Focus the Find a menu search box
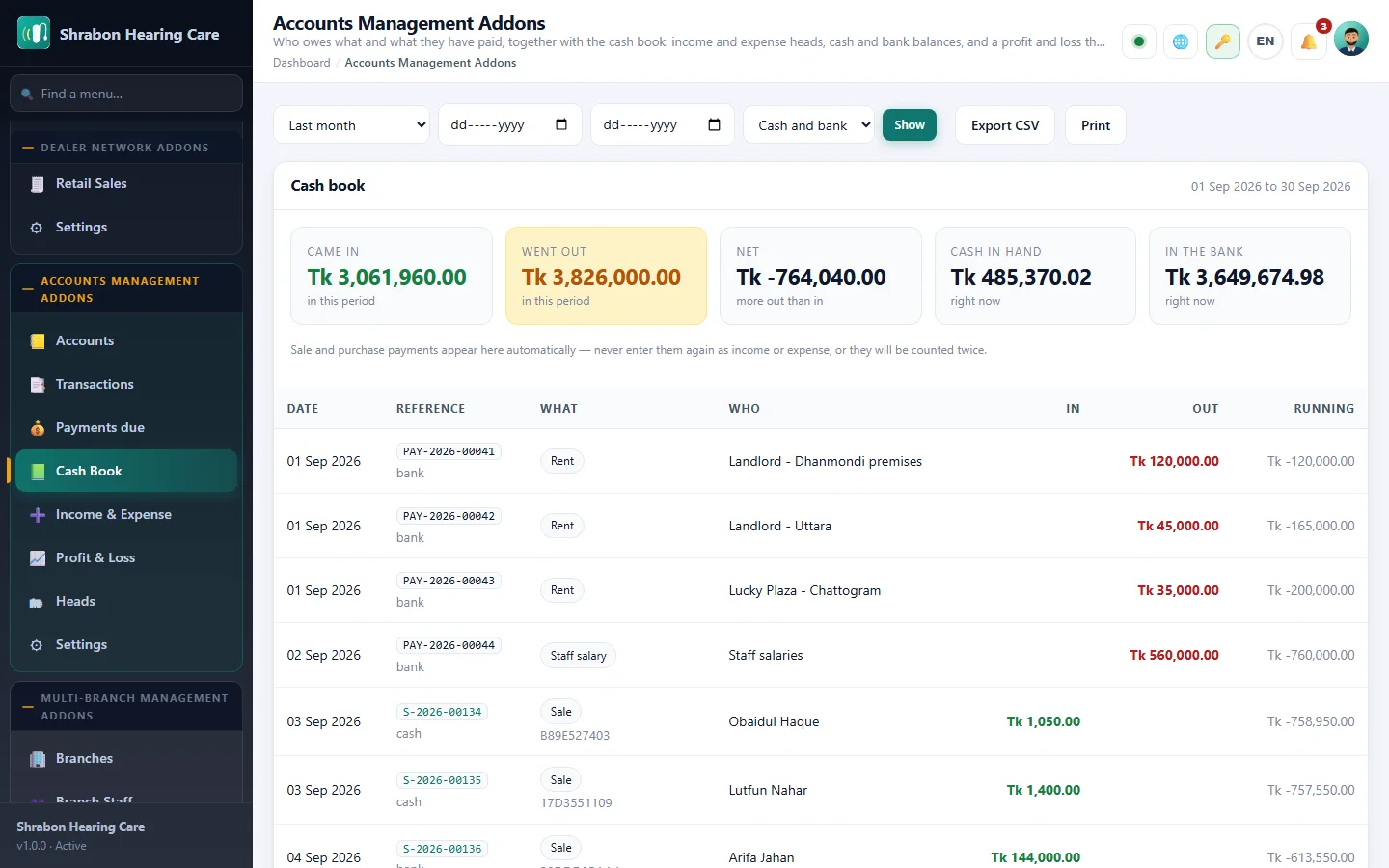1389x868 pixels. tap(126, 94)
